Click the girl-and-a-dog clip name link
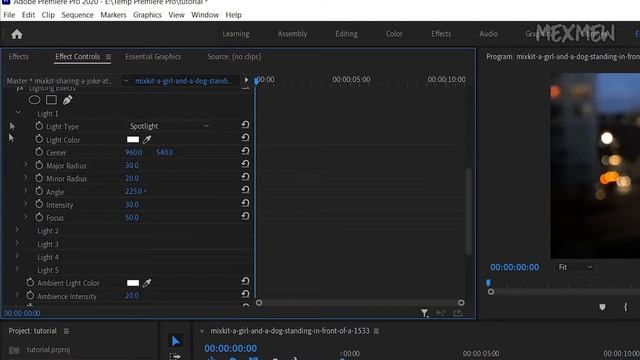The width and height of the screenshot is (640, 360). (183, 81)
